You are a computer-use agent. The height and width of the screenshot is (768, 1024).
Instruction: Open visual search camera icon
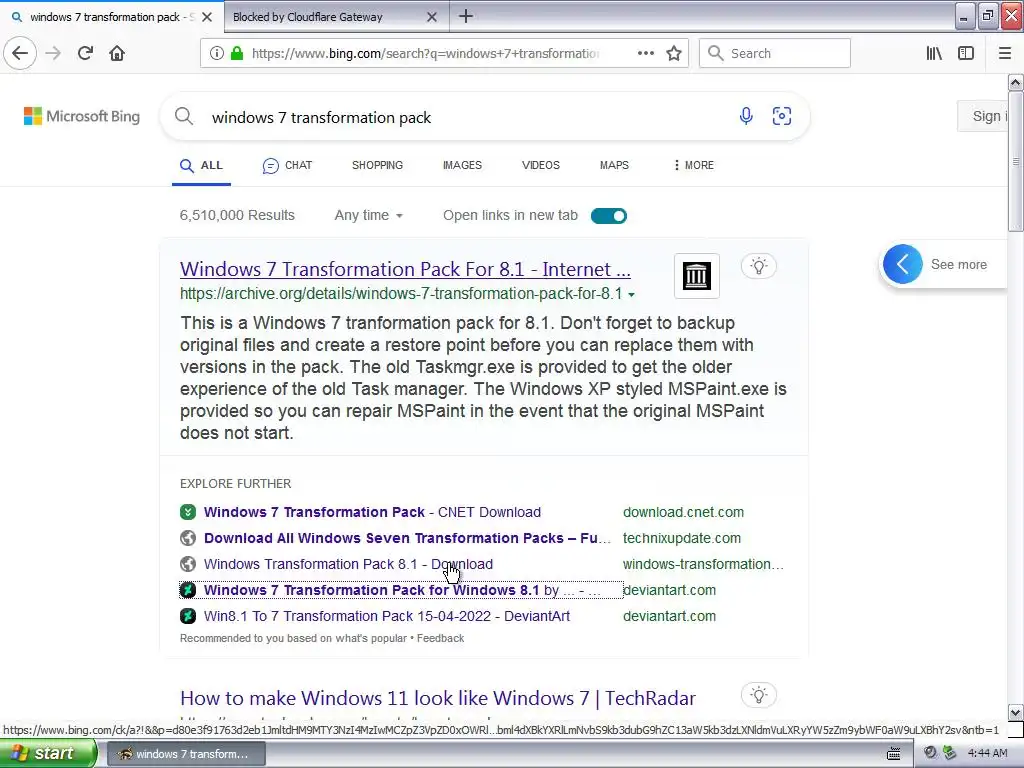[x=782, y=116]
